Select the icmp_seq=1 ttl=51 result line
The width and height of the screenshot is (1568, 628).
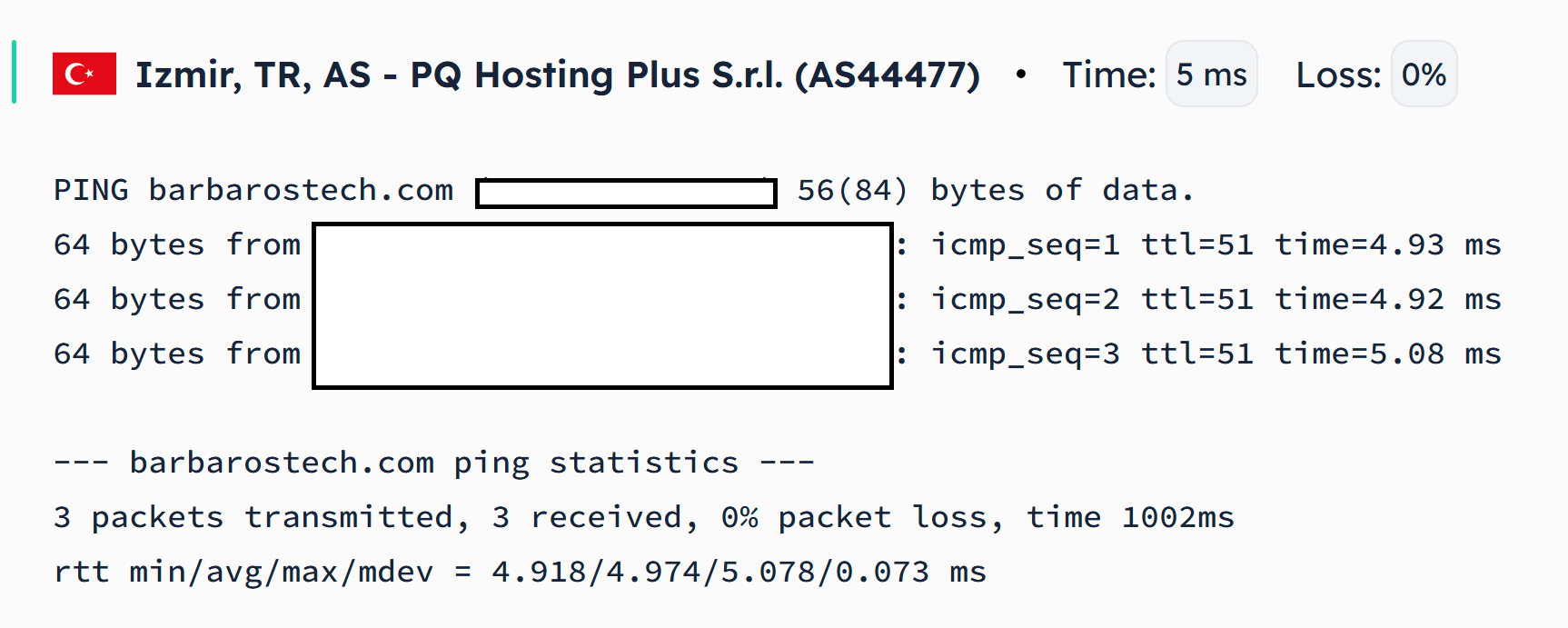pyautogui.click(x=778, y=244)
